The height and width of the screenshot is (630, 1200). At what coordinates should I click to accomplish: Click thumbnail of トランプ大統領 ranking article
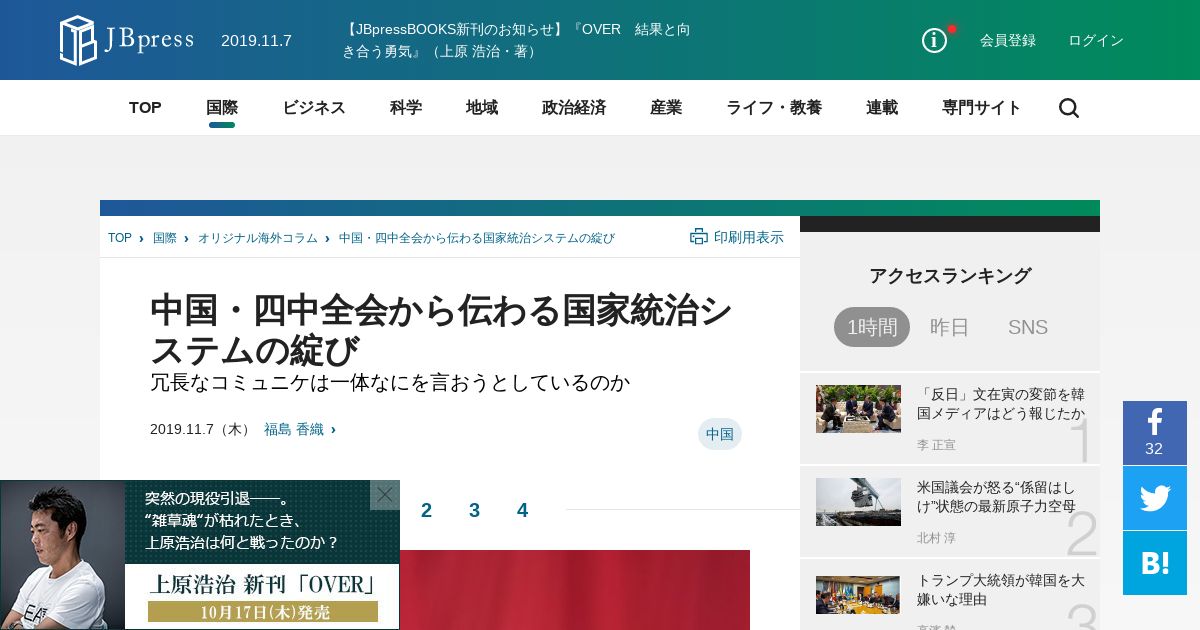[858, 595]
